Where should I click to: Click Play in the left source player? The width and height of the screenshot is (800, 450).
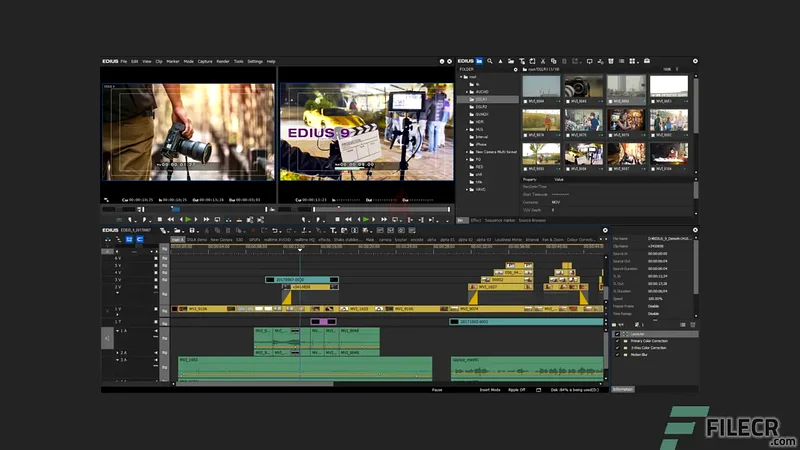click(x=188, y=219)
